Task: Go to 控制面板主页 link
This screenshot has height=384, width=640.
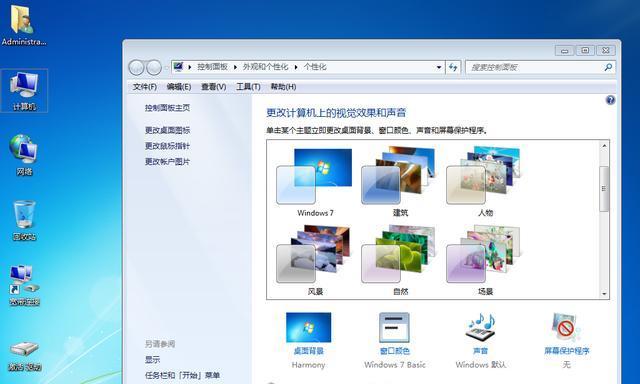Action: pos(167,108)
